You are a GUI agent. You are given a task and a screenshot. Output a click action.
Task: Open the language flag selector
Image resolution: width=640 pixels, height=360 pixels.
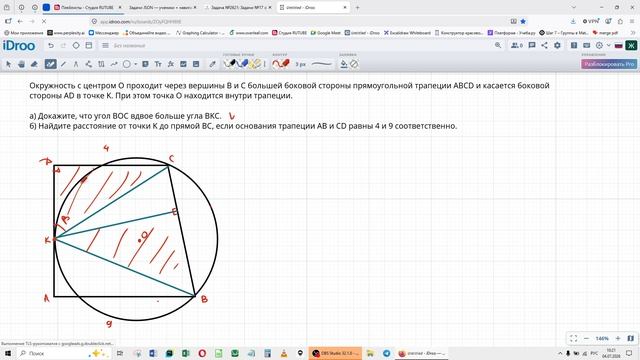619,45
